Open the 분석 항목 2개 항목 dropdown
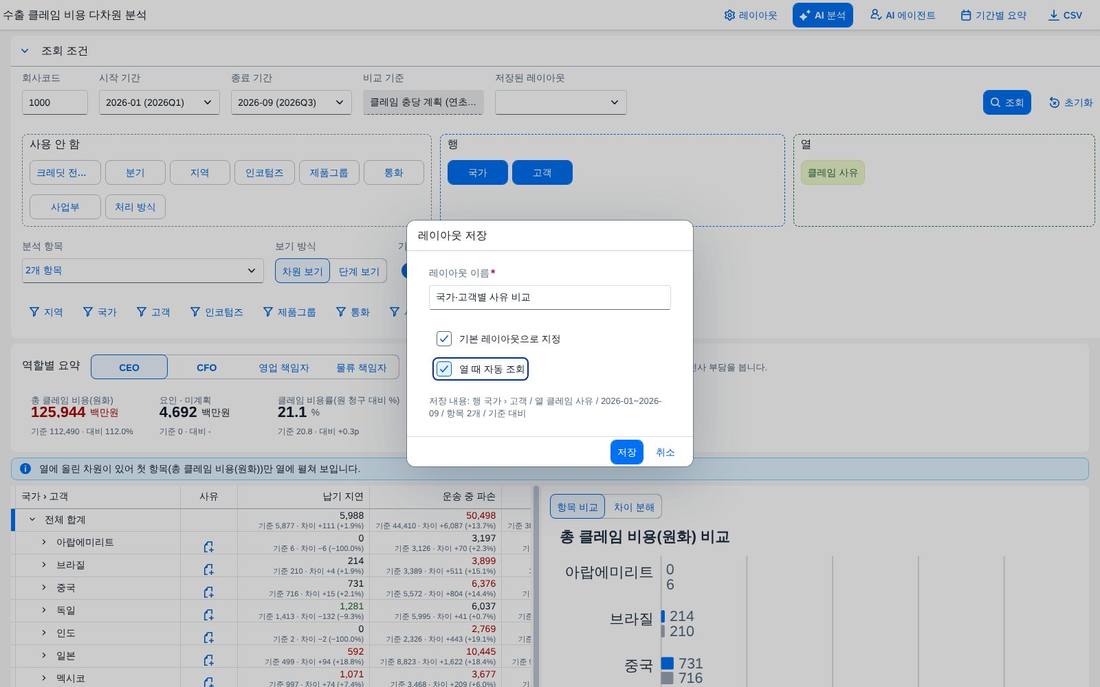 point(142,270)
